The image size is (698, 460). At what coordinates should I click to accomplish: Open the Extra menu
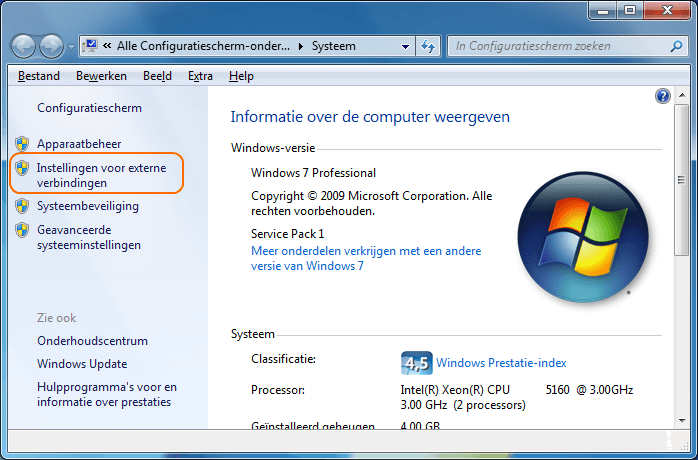[x=200, y=76]
